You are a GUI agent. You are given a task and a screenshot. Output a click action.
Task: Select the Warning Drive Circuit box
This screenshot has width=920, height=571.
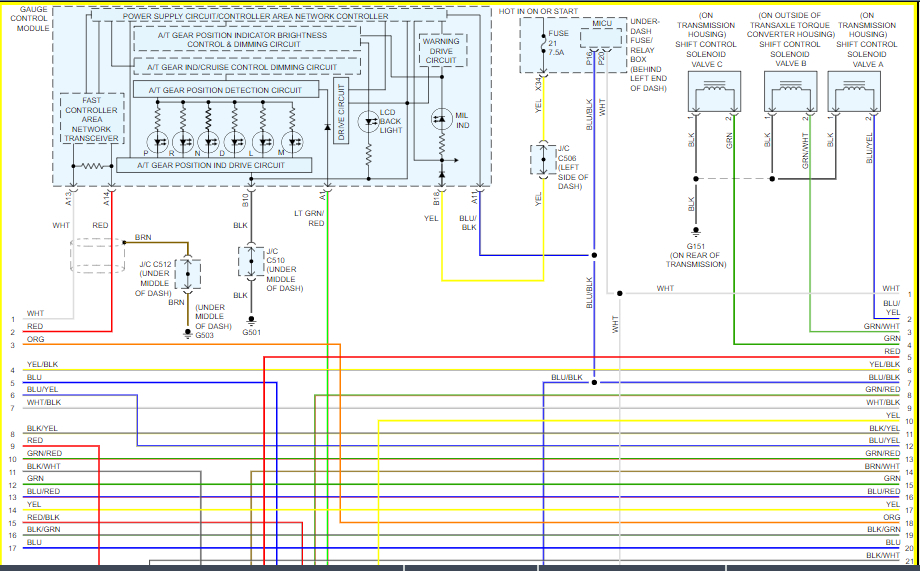[440, 50]
